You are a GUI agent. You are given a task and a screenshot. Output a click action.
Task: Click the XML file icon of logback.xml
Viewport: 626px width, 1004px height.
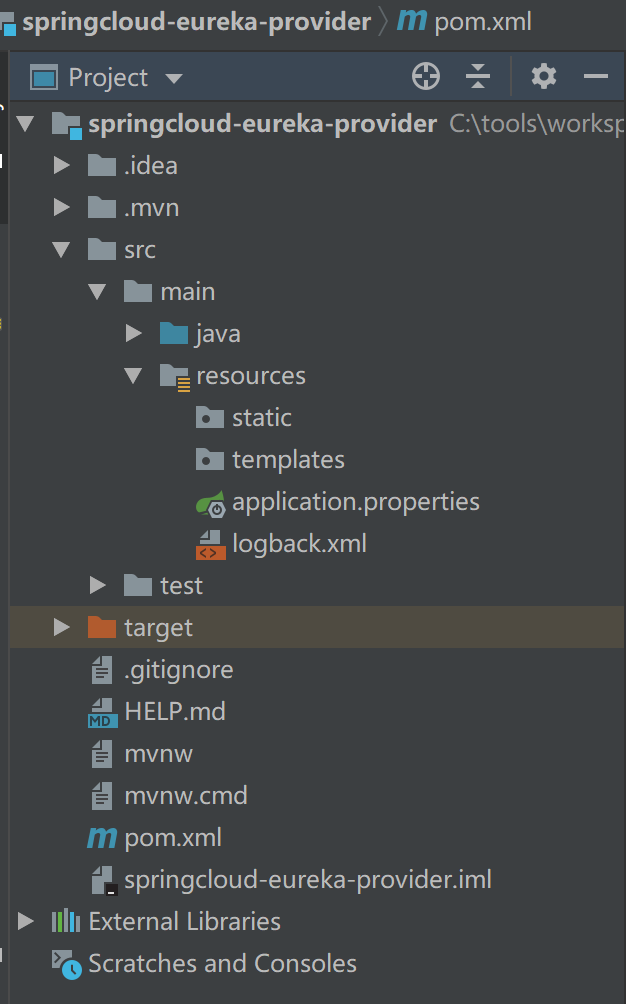[x=211, y=545]
